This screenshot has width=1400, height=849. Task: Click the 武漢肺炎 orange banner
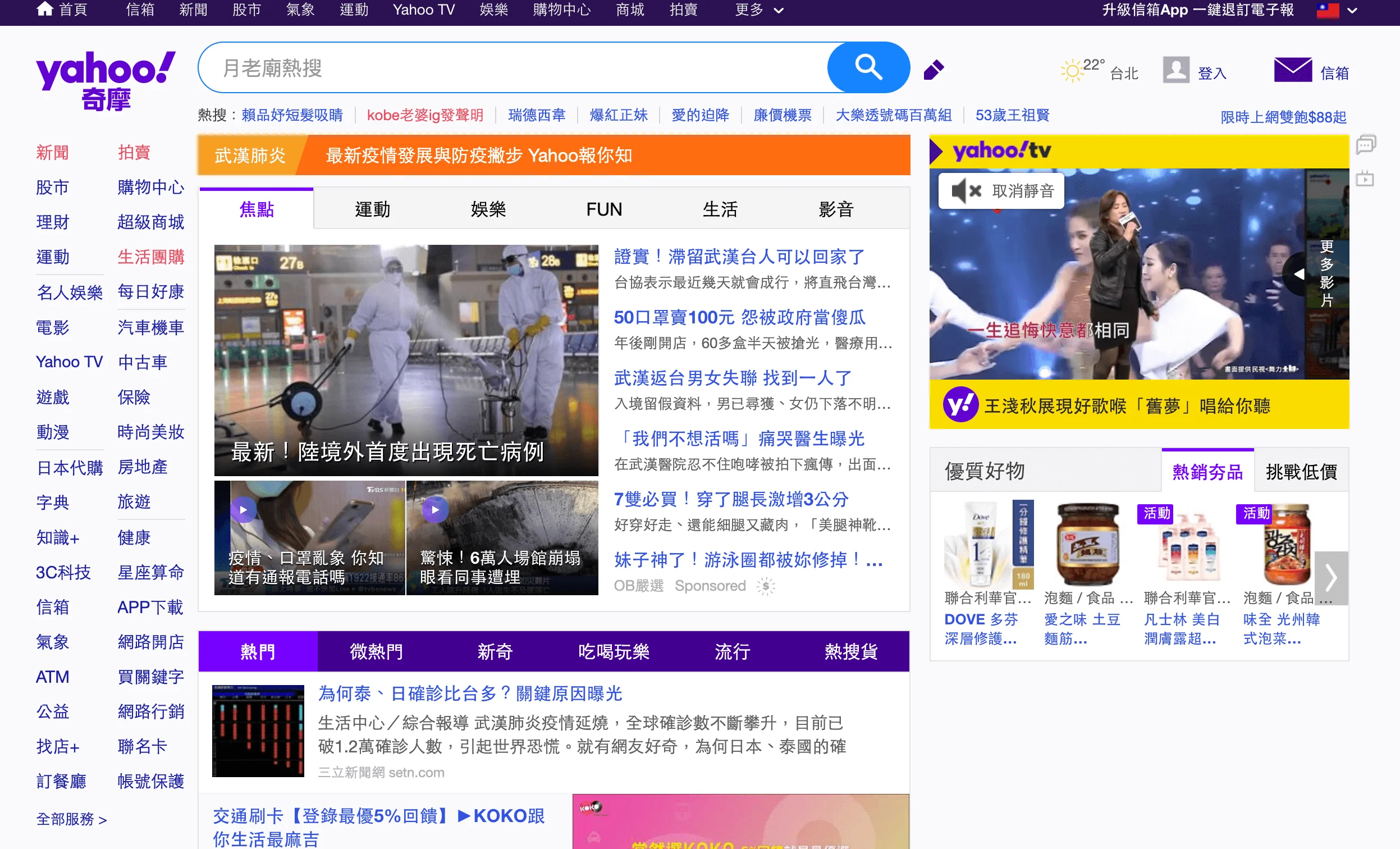click(x=554, y=155)
